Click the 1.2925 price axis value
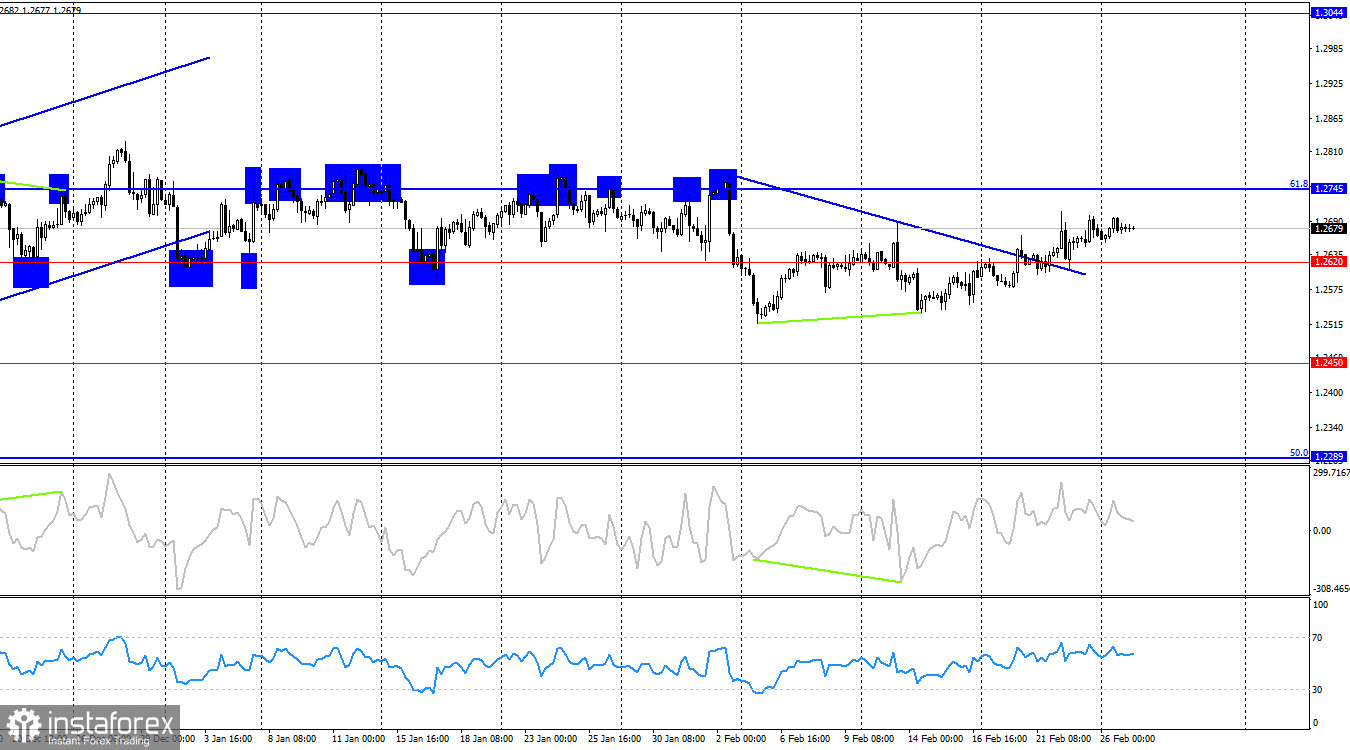The height and width of the screenshot is (750, 1350). pos(1330,84)
